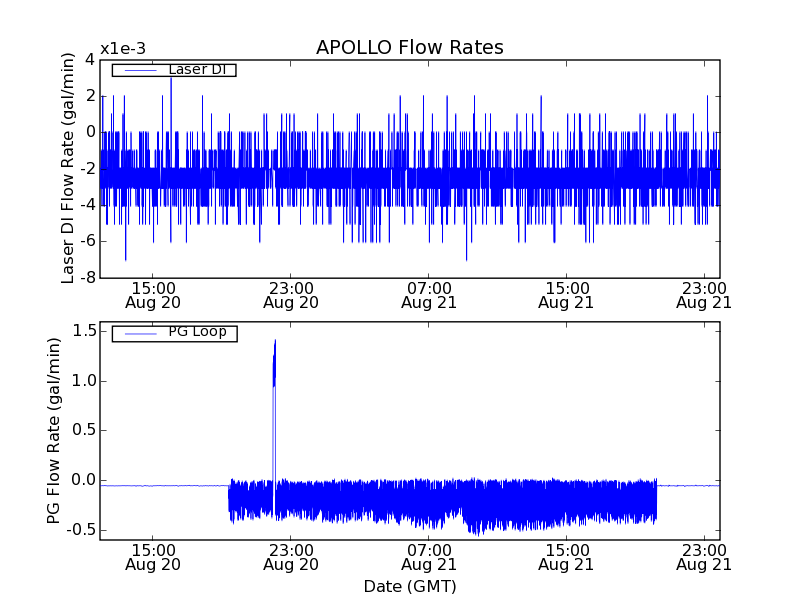Click the flat line at the start of the PG Loop plot
The image size is (800, 600).
coord(160,485)
